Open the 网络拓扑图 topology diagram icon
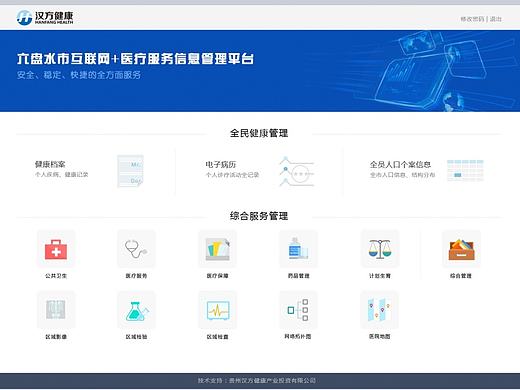This screenshot has height=390, width=520. tap(298, 310)
